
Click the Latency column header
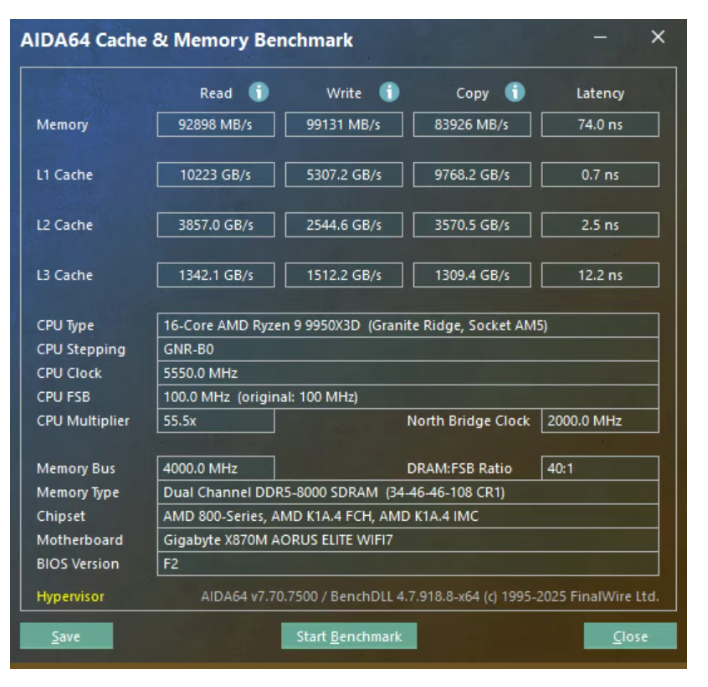coord(600,93)
